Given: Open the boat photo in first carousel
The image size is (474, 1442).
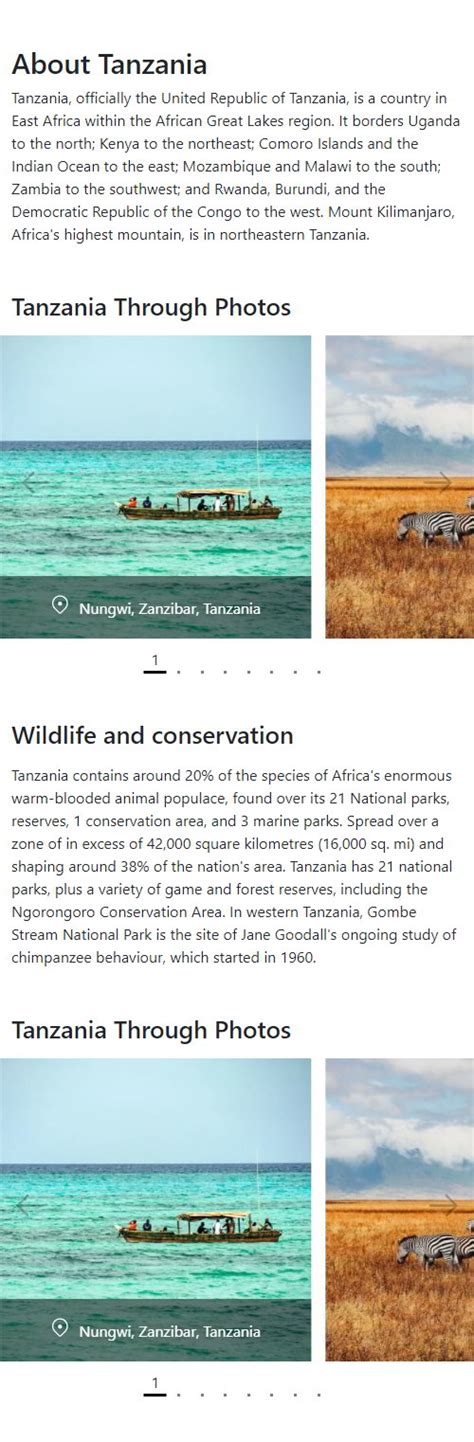Looking at the screenshot, I should click(x=156, y=487).
